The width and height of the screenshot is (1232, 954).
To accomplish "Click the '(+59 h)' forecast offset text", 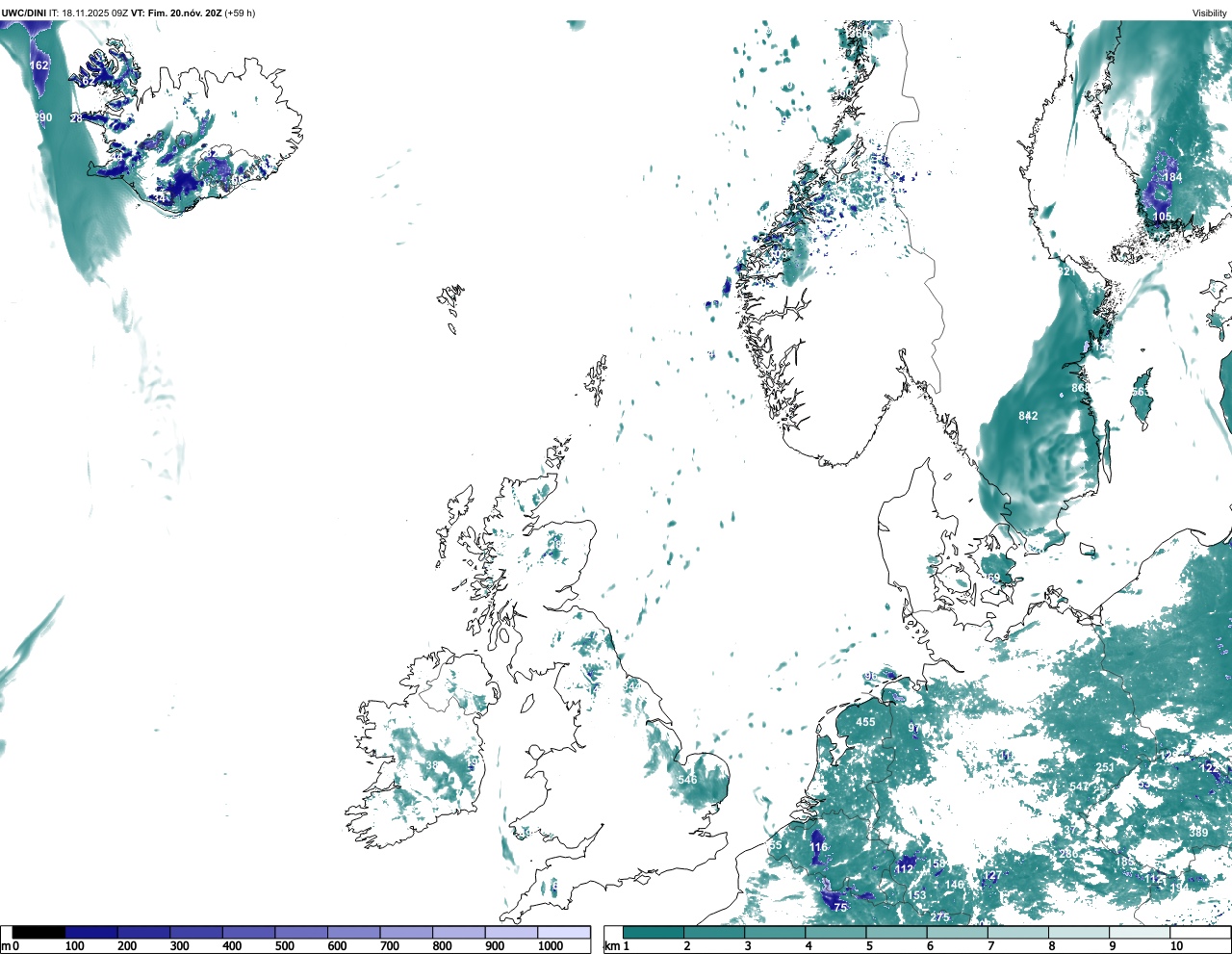I will (x=240, y=13).
